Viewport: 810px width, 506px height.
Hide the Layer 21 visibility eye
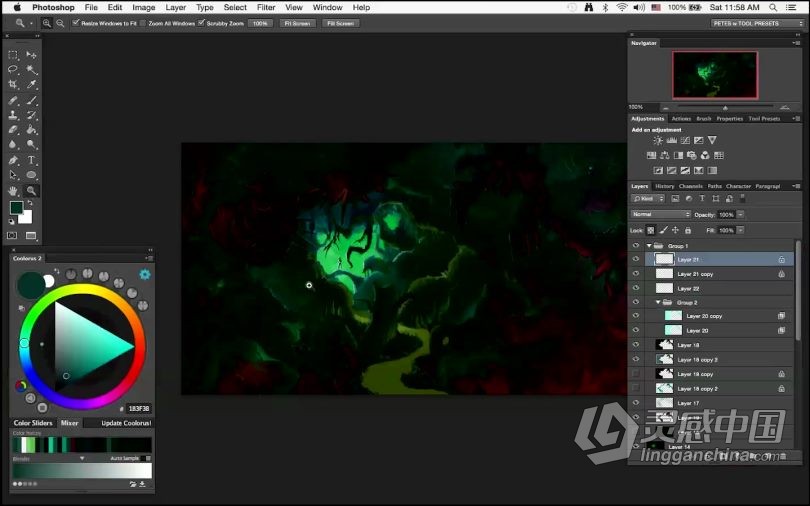tap(636, 260)
